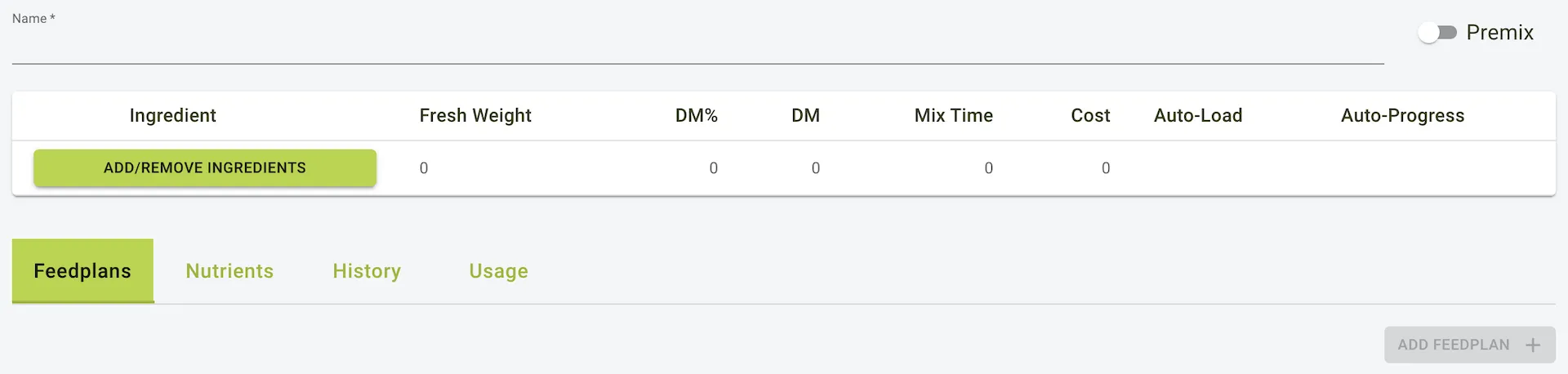This screenshot has height=374, width=1568.
Task: Click the Auto-Progress column header
Action: 1402,116
